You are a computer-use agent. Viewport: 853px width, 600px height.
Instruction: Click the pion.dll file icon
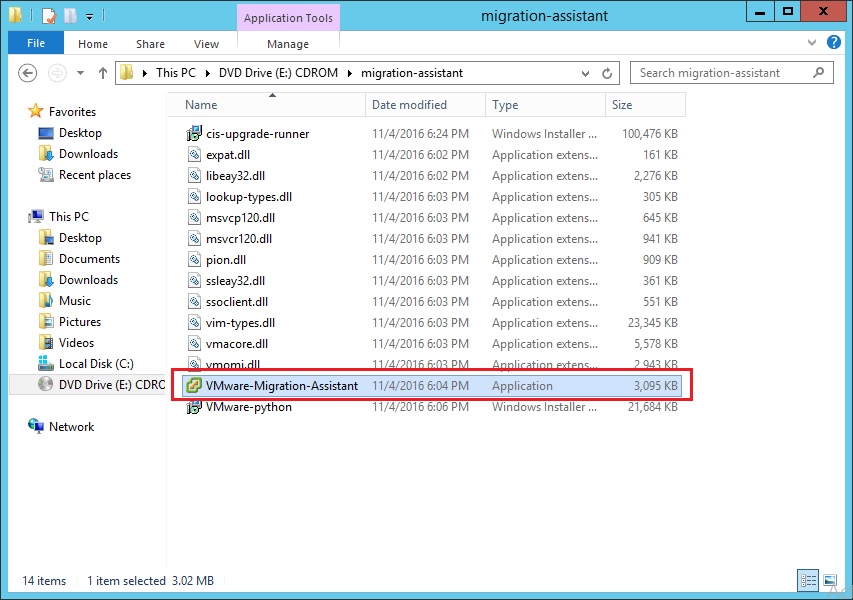point(194,259)
